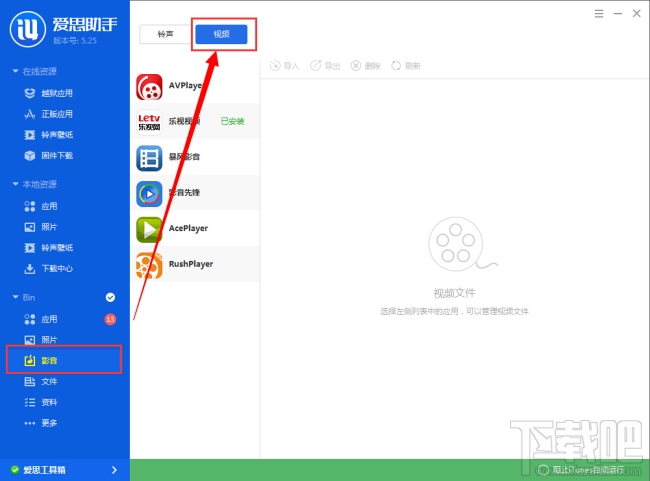Click the green 已安装 label
Image resolution: width=650 pixels, height=481 pixels.
click(x=233, y=121)
